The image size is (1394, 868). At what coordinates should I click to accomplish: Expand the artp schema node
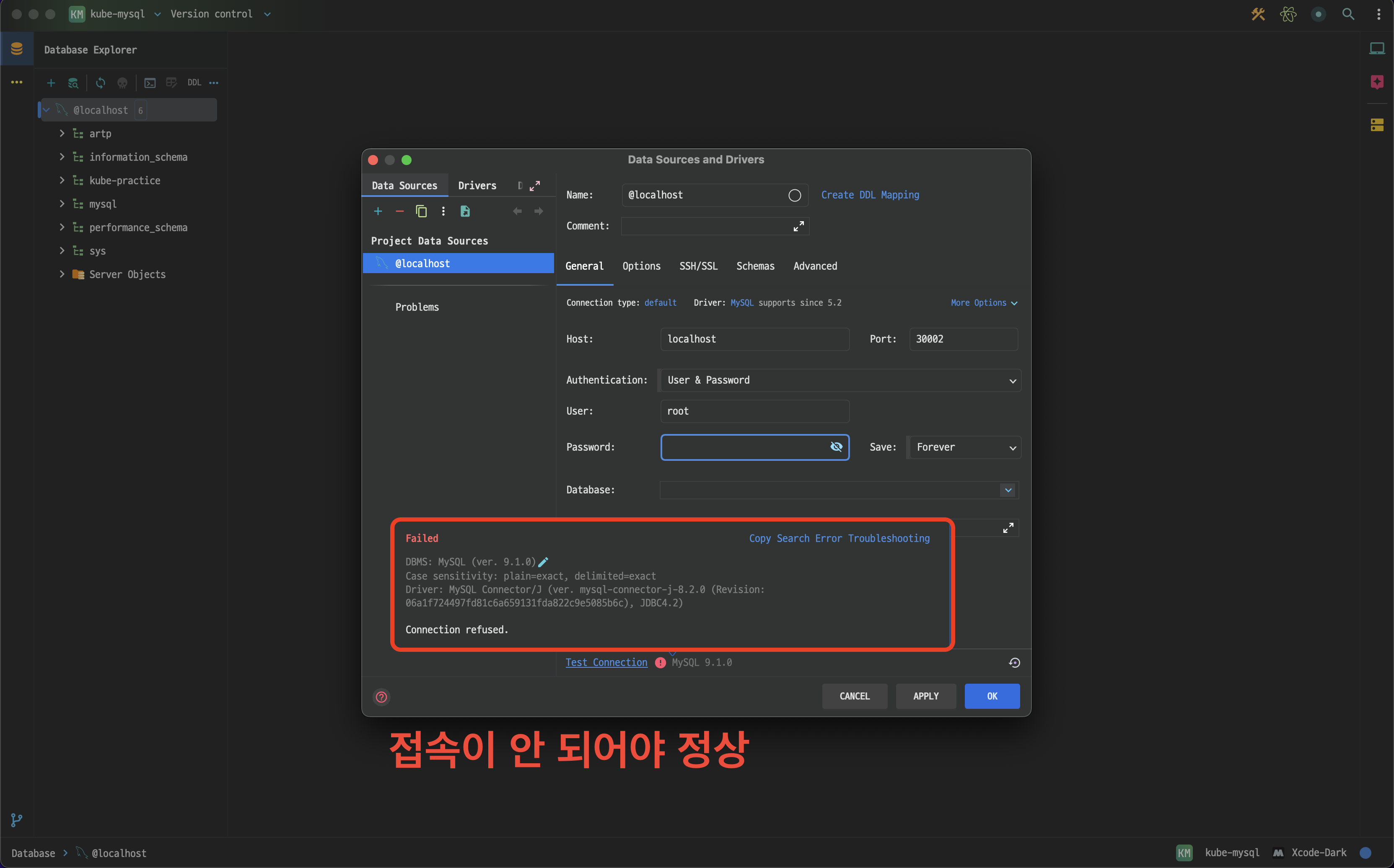62,133
